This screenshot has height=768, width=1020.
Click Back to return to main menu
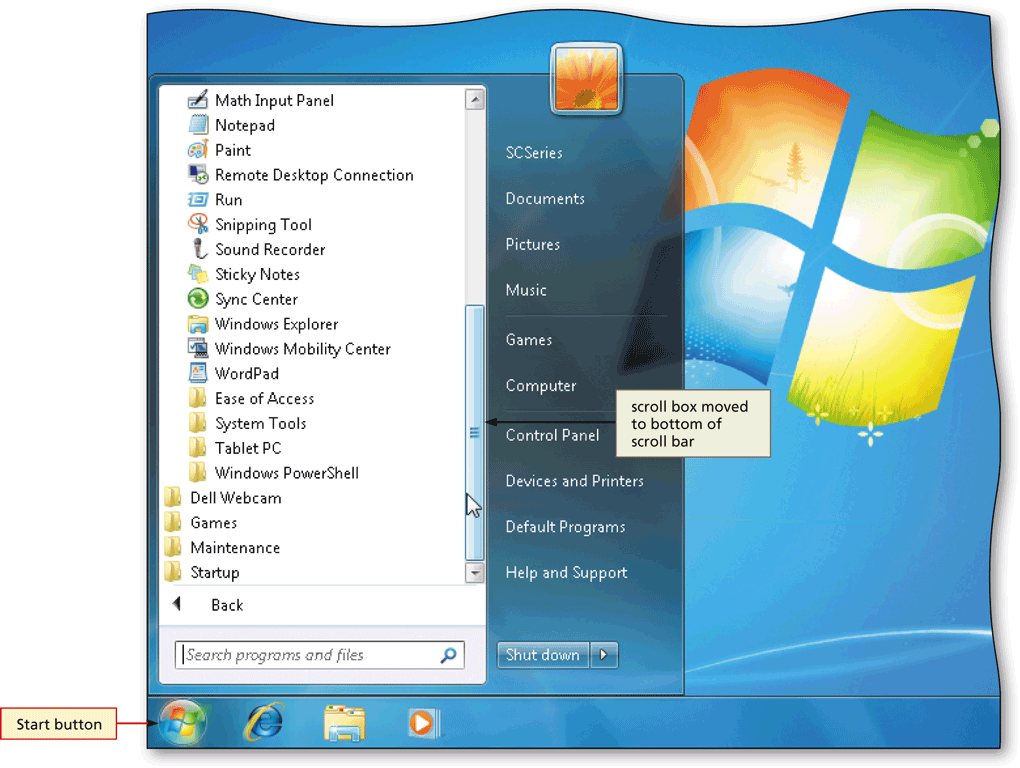pos(227,605)
